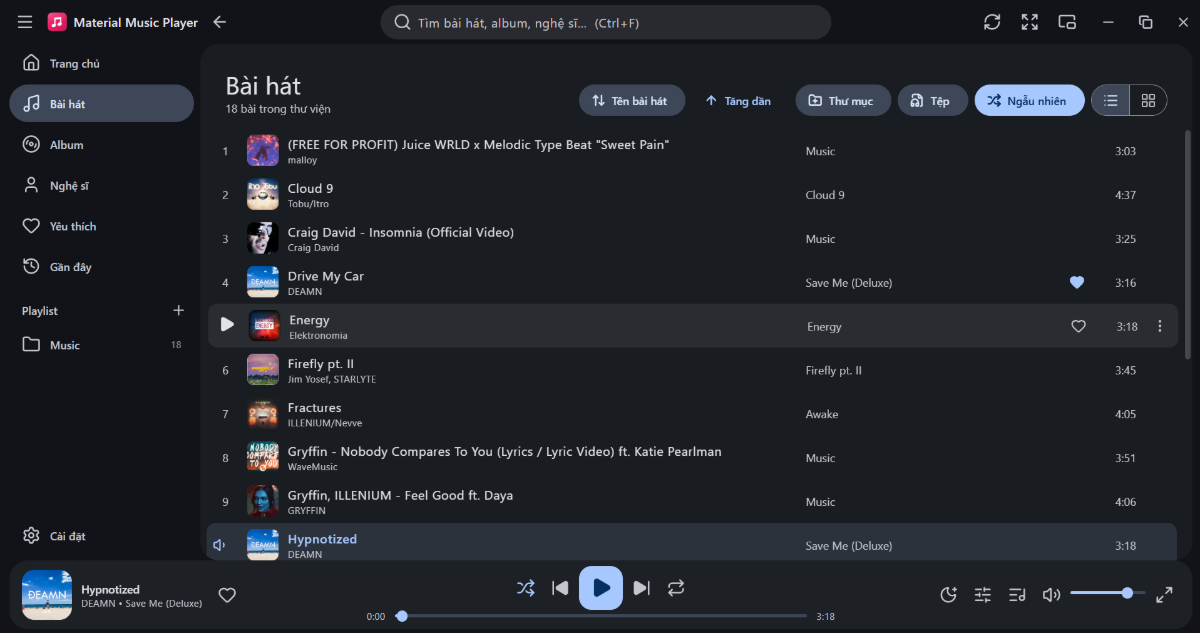Click the playback progress bar

point(601,616)
